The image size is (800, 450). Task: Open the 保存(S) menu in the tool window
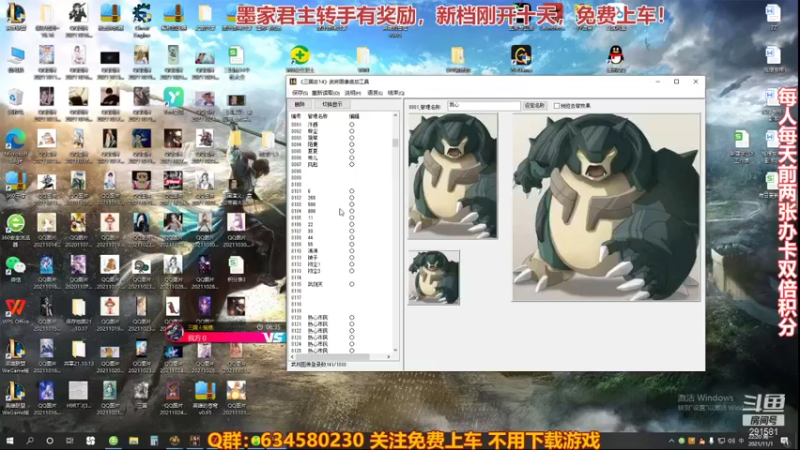click(299, 93)
